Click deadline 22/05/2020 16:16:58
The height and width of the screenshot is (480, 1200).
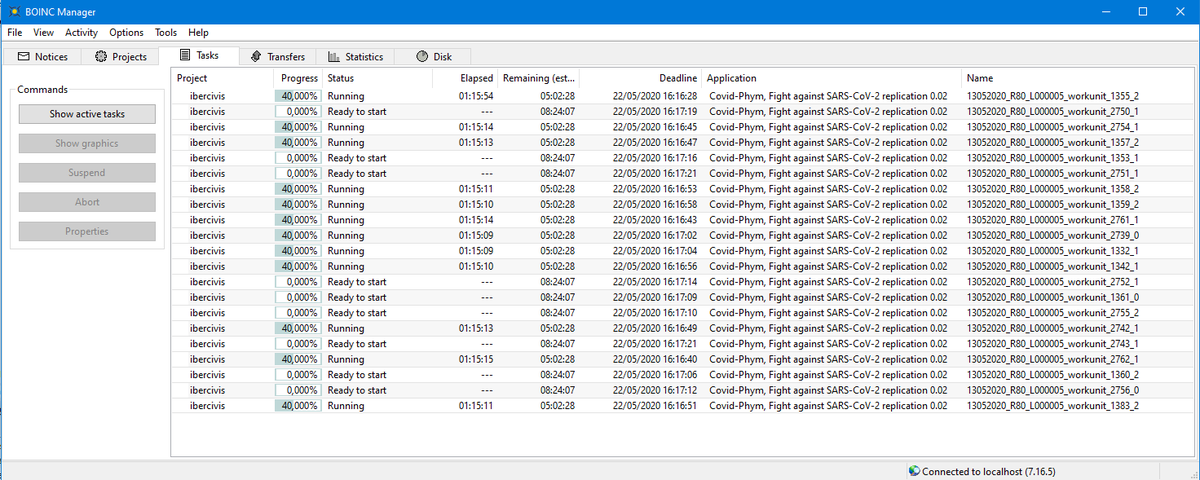coord(654,205)
